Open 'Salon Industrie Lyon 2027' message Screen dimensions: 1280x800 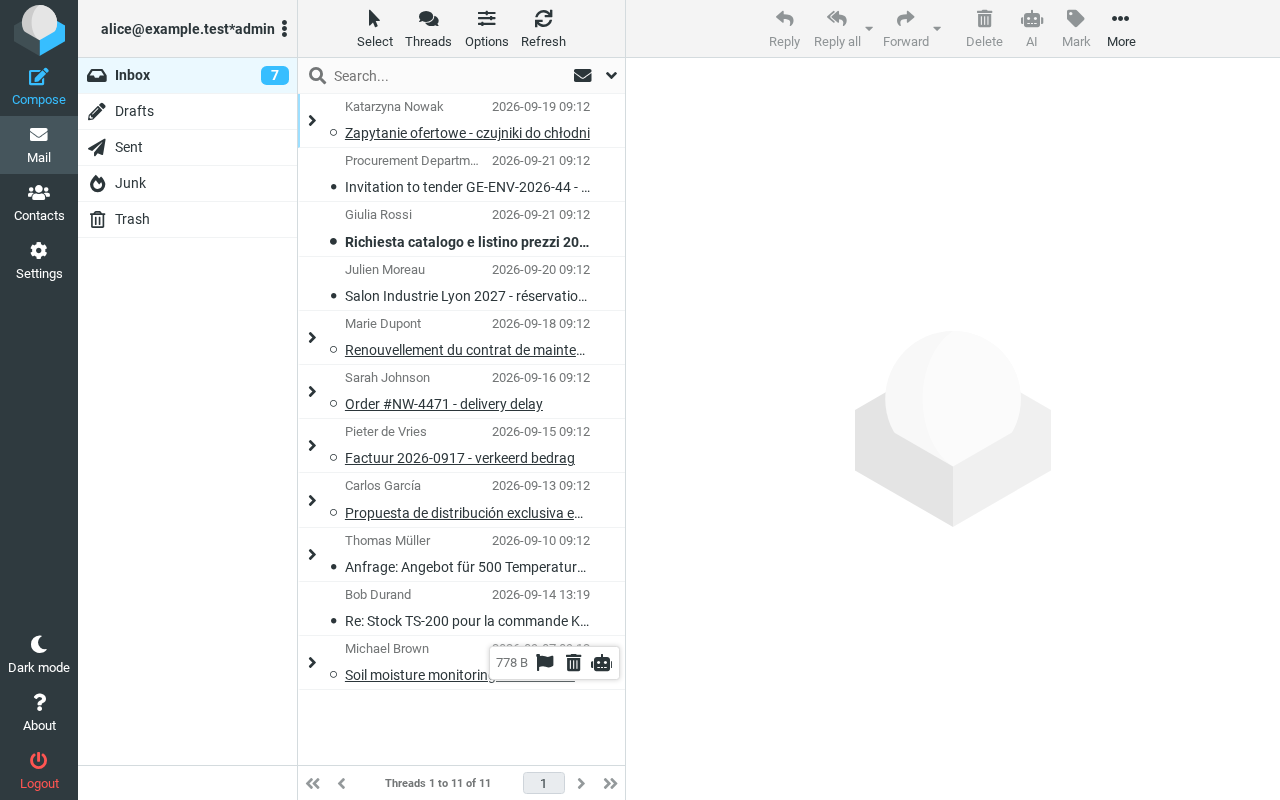point(466,296)
